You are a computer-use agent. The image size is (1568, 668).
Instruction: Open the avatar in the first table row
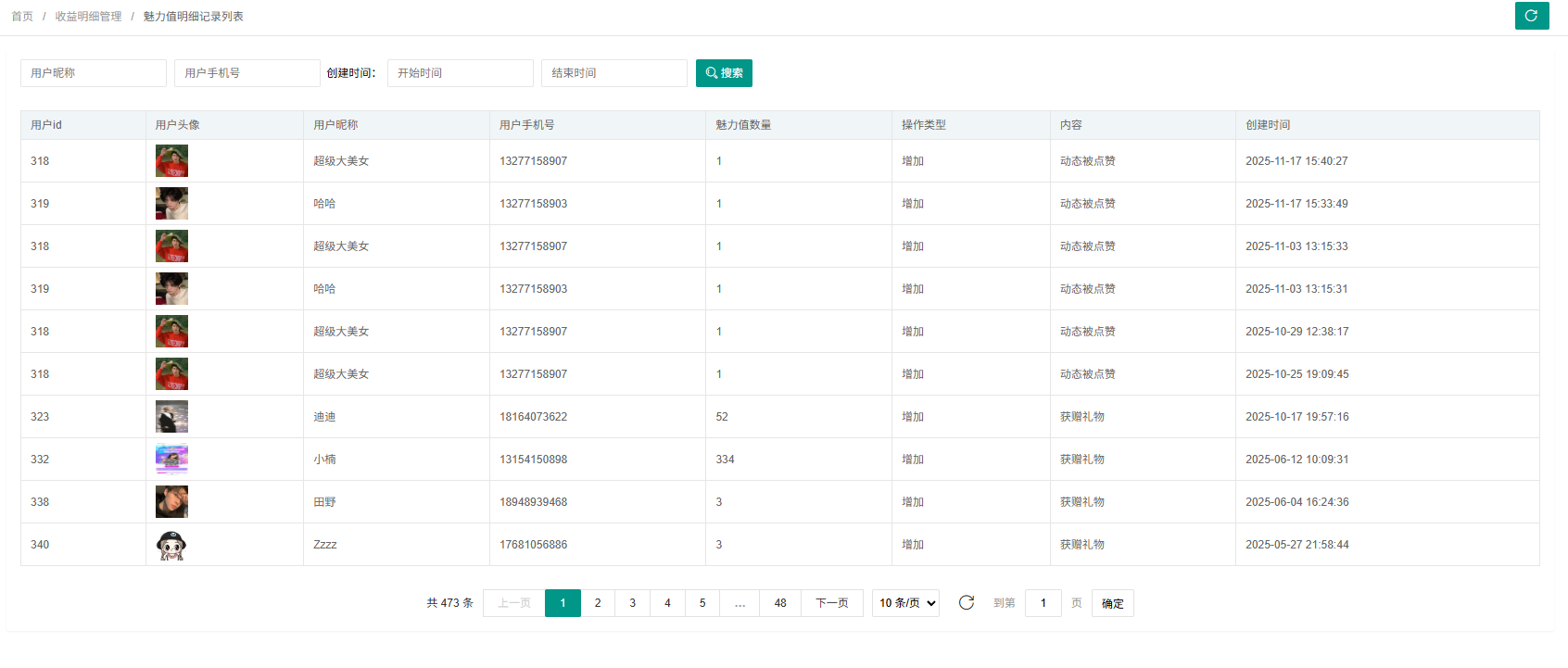click(171, 161)
